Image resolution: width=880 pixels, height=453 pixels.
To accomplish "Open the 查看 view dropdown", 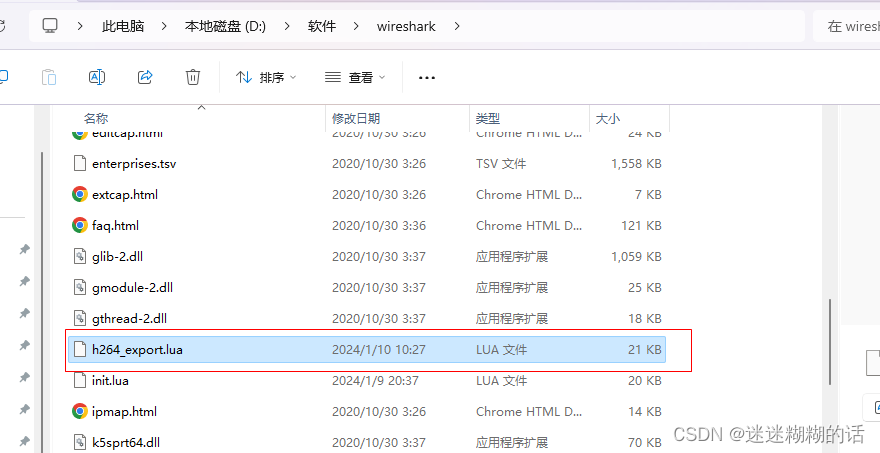I will tap(355, 77).
